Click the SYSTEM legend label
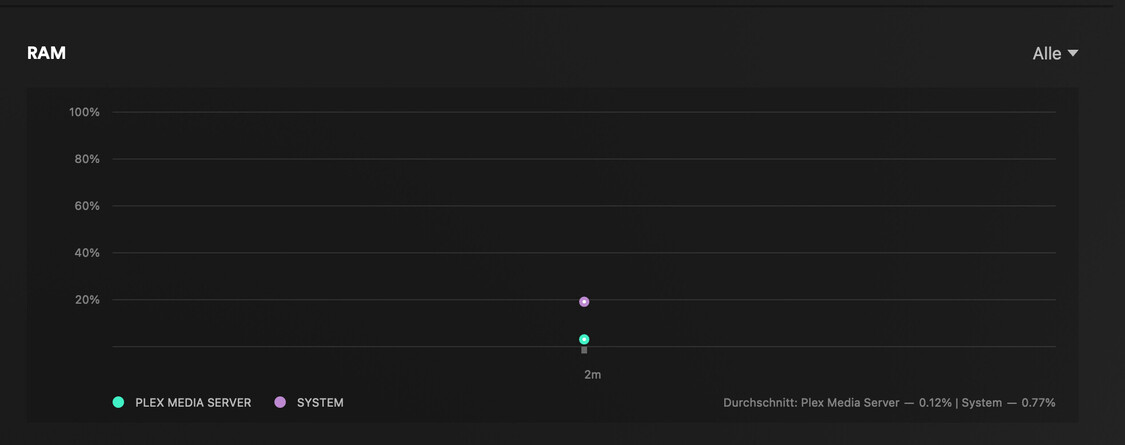Viewport: 1125px width, 445px height. coord(320,403)
